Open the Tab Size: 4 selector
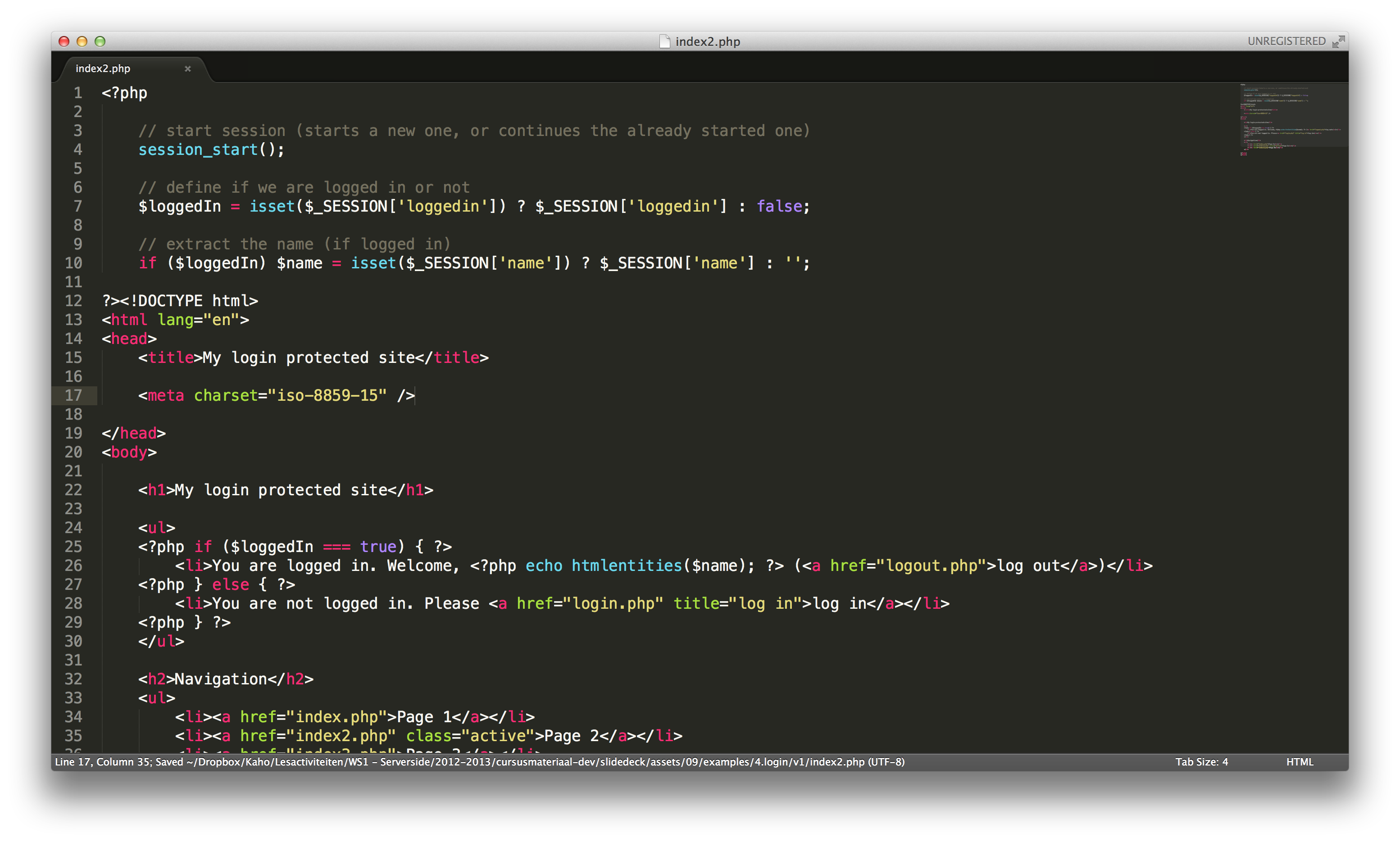This screenshot has width=1400, height=842. tap(1201, 762)
